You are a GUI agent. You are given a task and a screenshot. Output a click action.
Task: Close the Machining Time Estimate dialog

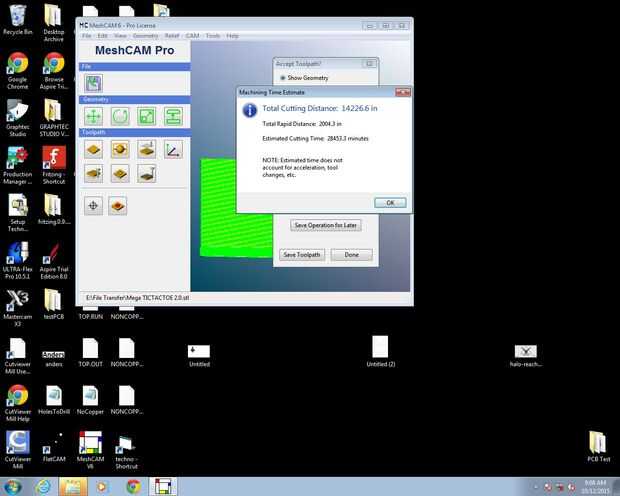coord(403,92)
